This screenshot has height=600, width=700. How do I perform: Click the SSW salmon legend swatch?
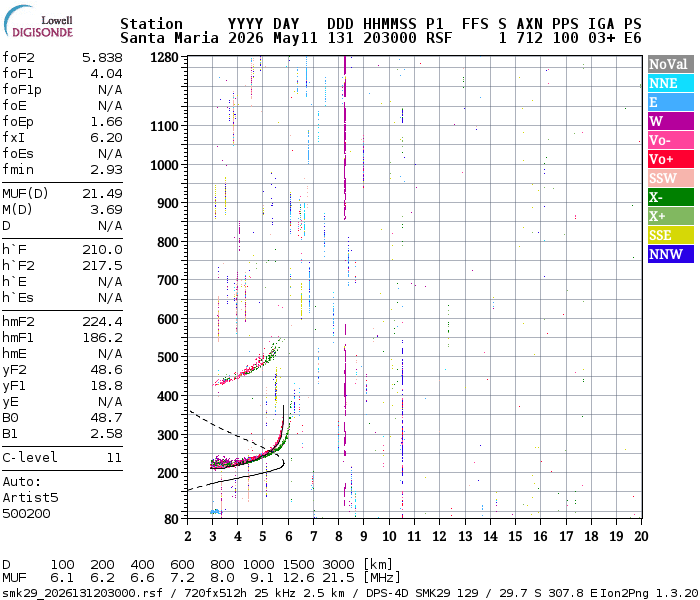(x=671, y=178)
